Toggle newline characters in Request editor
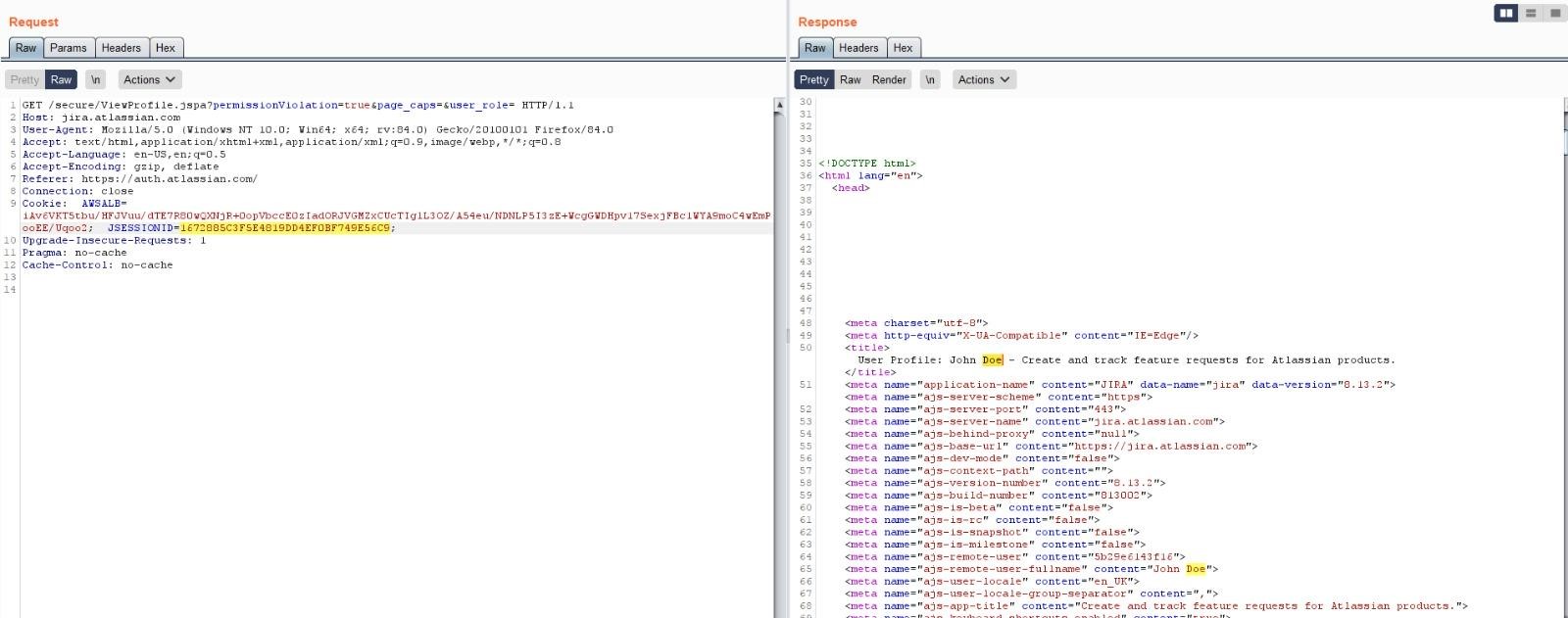Image resolution: width=1568 pixels, height=618 pixels. (95, 79)
